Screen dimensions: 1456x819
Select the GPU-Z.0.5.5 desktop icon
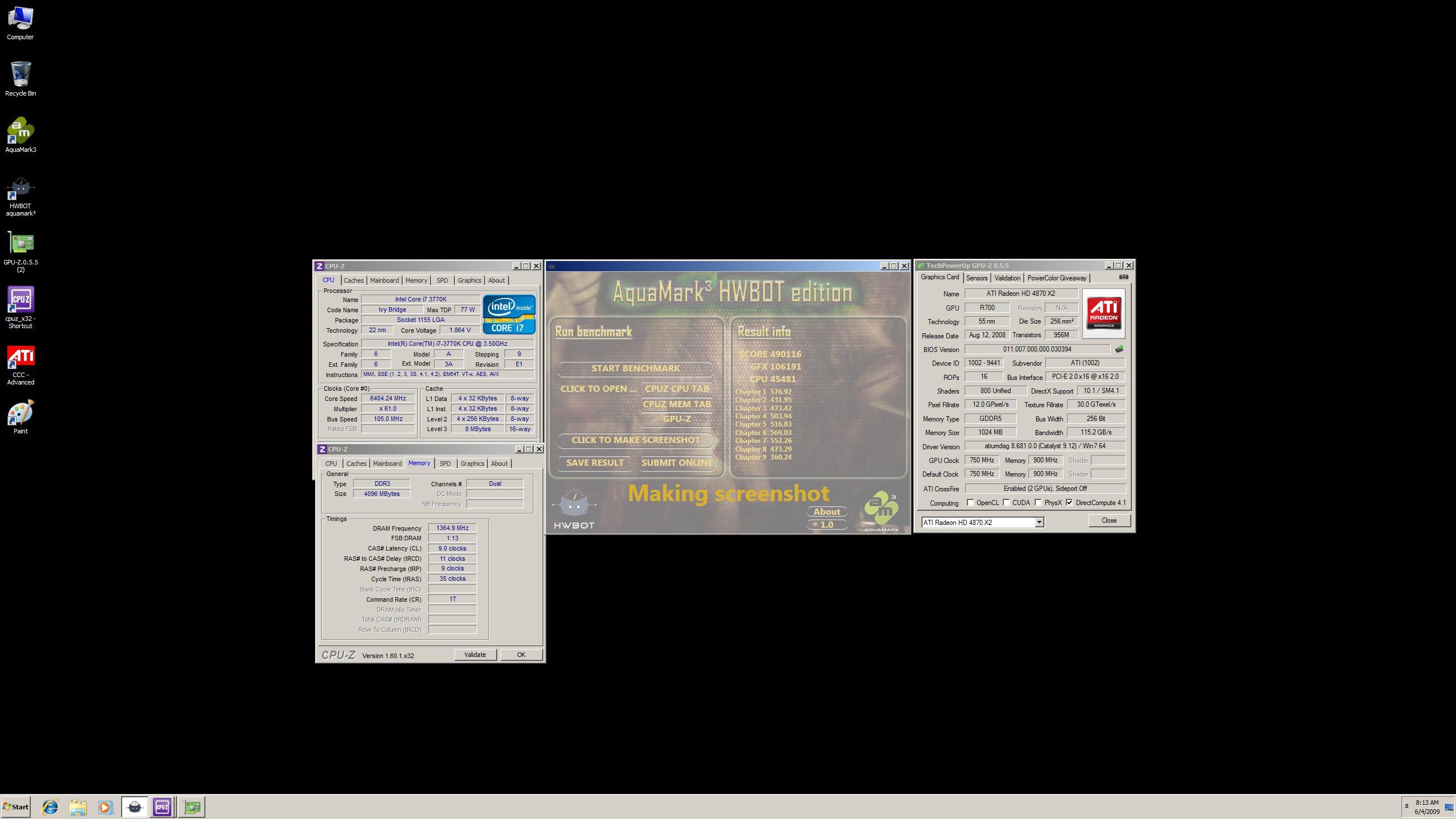click(x=20, y=253)
